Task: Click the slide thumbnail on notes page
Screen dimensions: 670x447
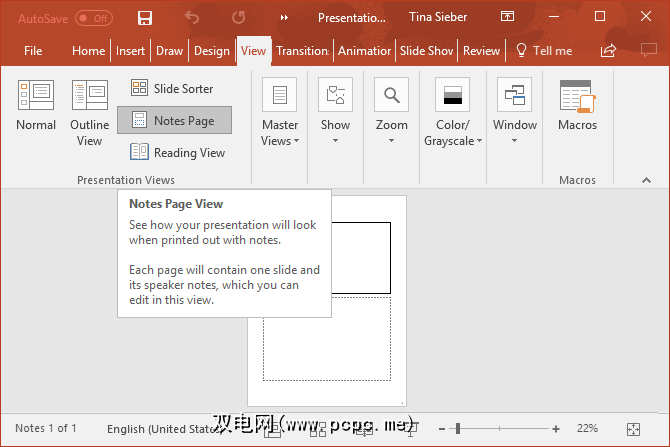Action: click(x=361, y=258)
